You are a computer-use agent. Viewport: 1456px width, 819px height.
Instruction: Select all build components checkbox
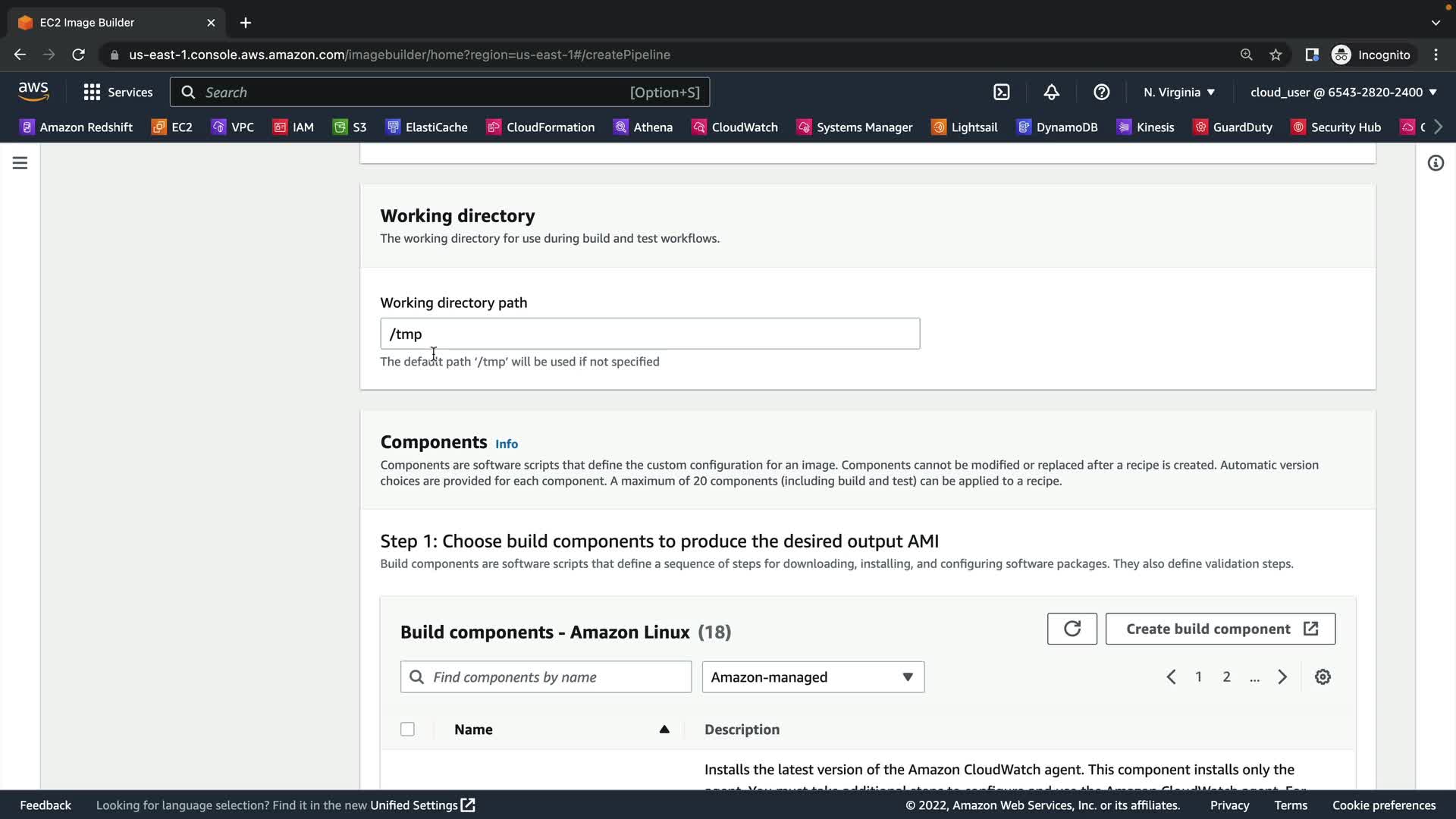point(407,729)
